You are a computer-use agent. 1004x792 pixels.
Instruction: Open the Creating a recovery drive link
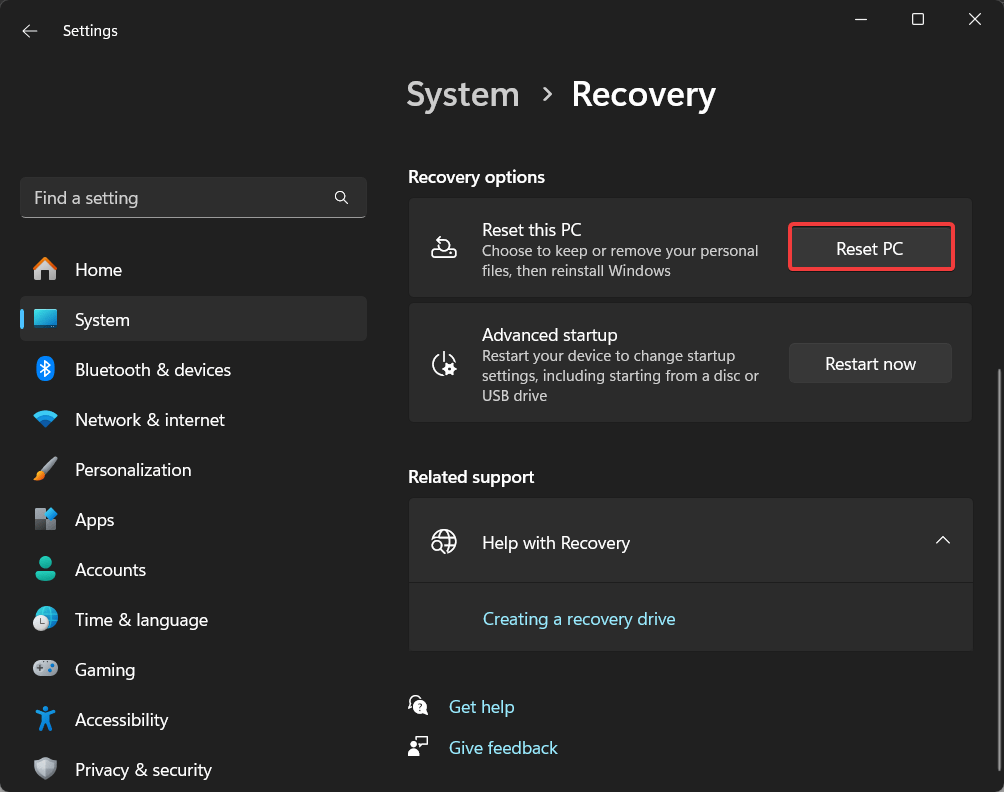click(x=579, y=619)
